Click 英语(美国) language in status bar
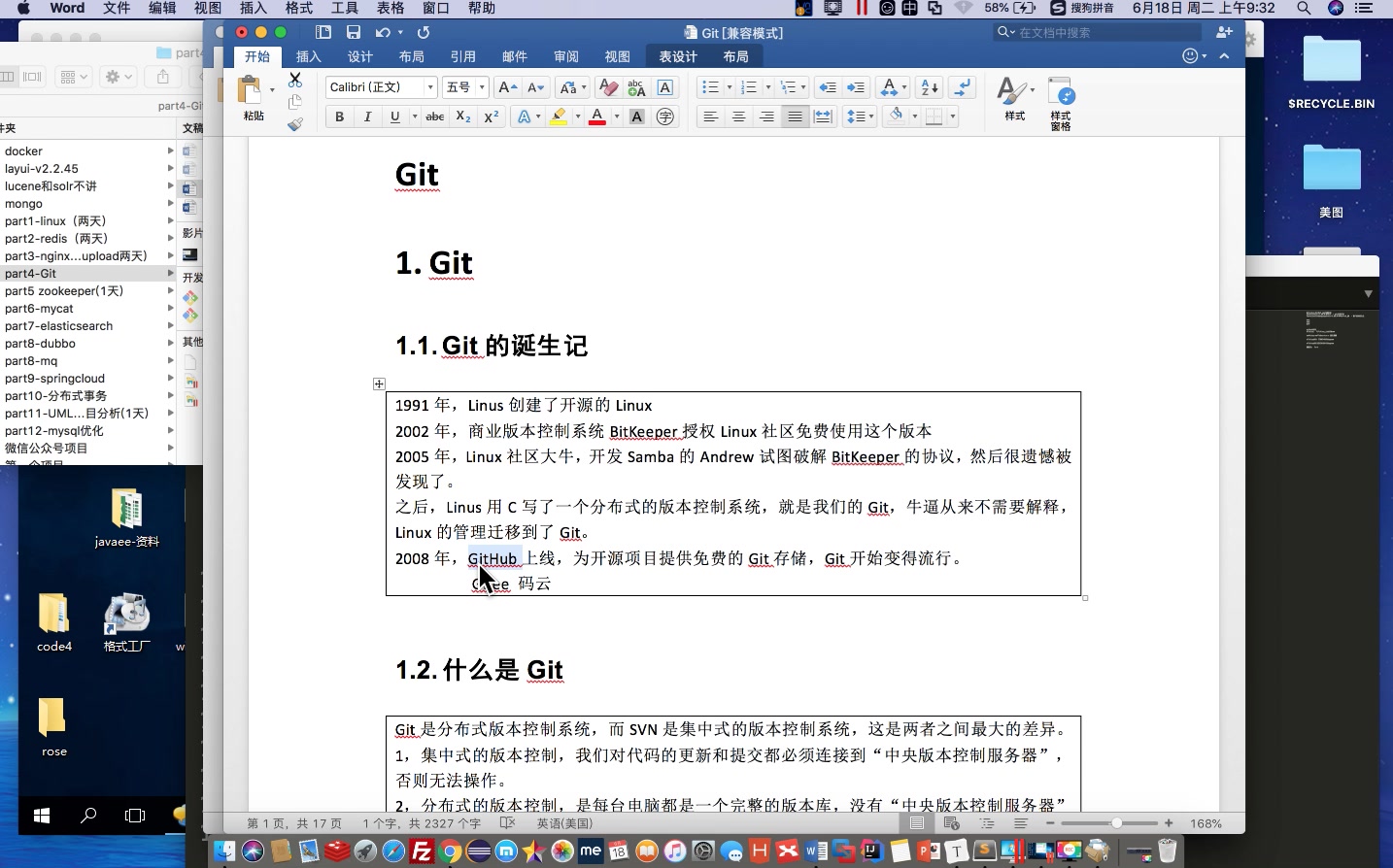Image resolution: width=1393 pixels, height=868 pixels. 564,823
